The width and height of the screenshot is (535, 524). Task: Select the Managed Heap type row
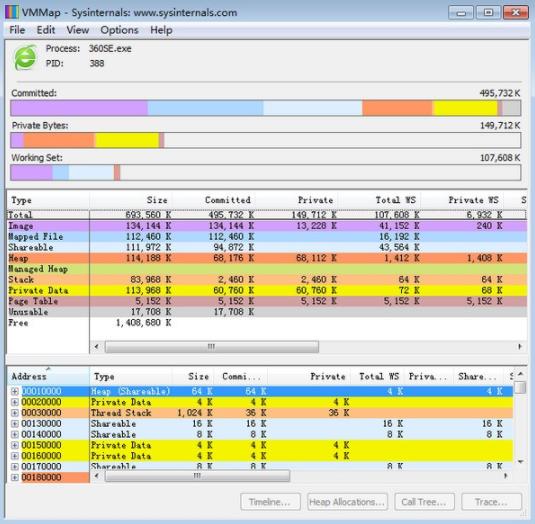(267, 269)
